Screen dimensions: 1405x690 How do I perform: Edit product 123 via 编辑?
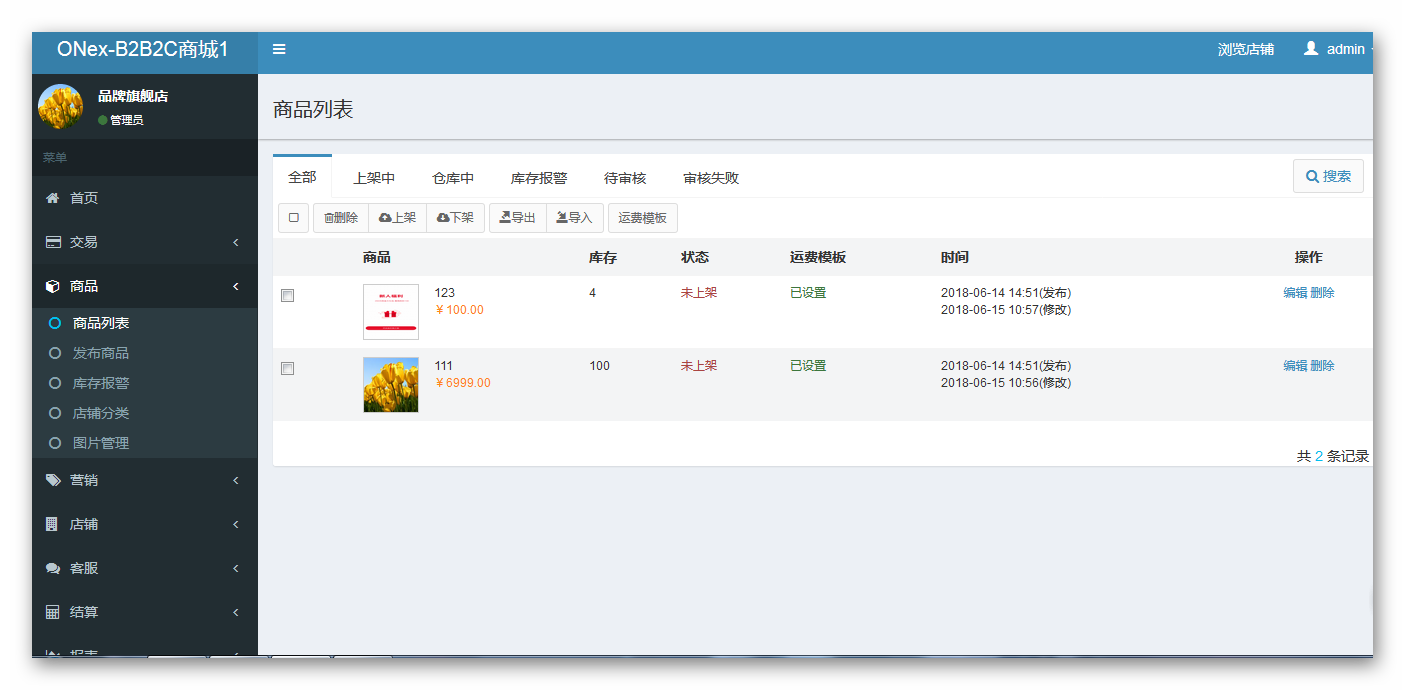point(1295,293)
